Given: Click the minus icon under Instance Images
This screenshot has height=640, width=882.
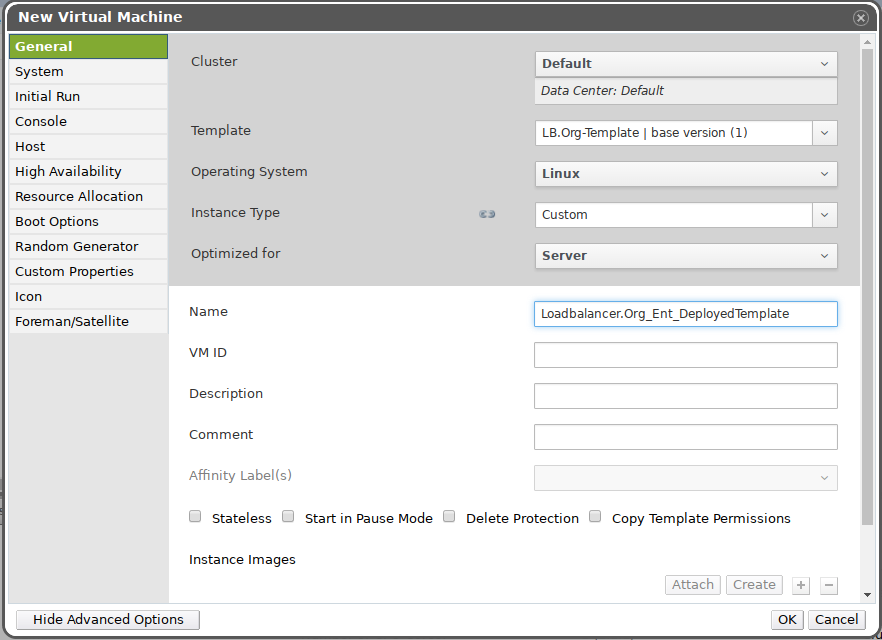Looking at the screenshot, I should [829, 585].
